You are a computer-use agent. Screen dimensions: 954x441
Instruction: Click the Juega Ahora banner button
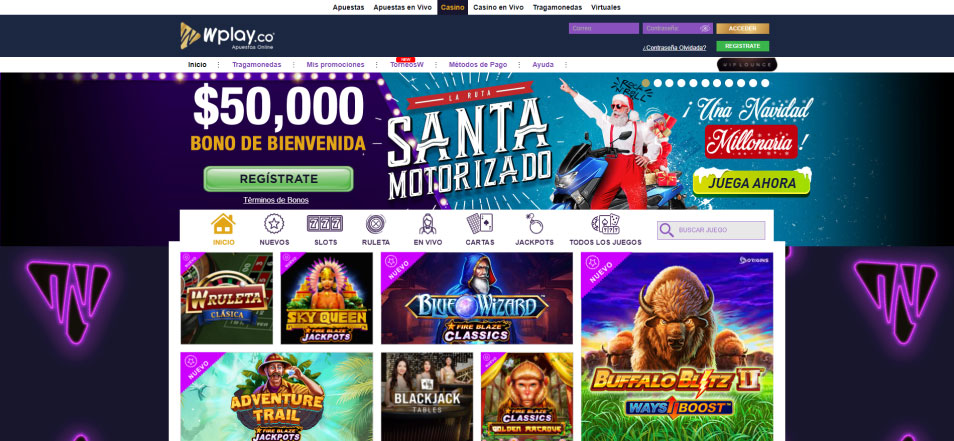click(752, 182)
